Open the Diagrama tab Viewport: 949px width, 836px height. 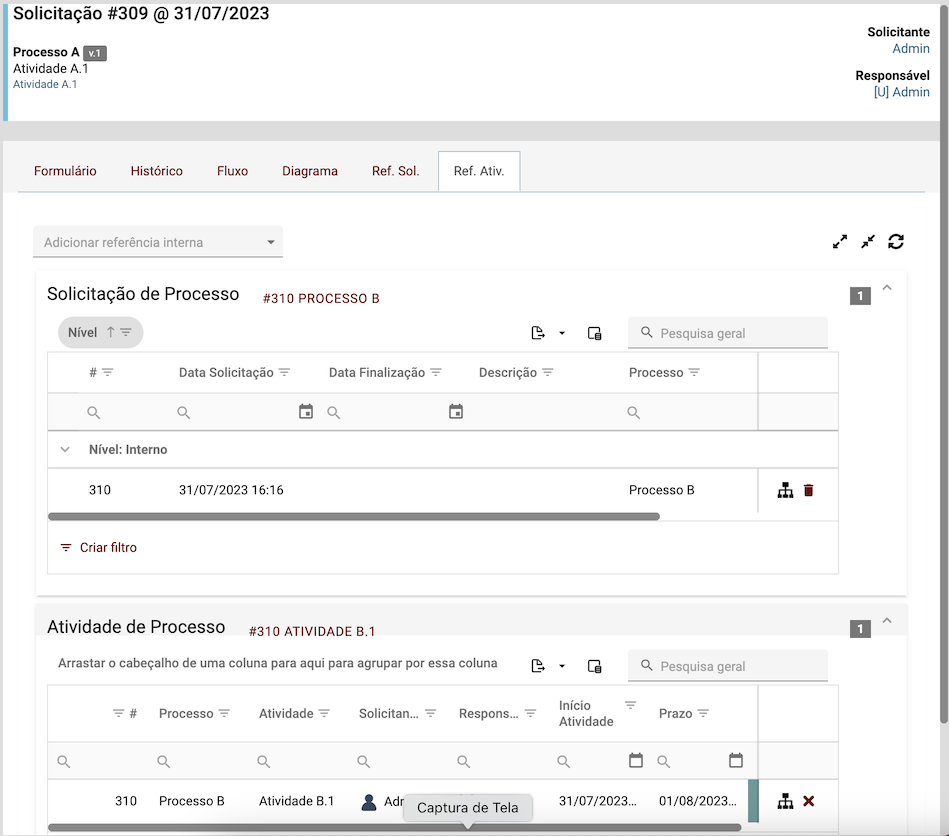pos(310,171)
